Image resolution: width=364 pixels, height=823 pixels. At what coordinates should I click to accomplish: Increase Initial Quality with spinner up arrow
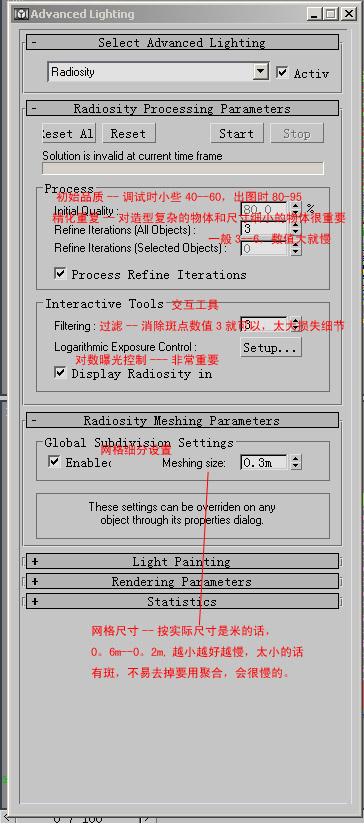(296, 207)
